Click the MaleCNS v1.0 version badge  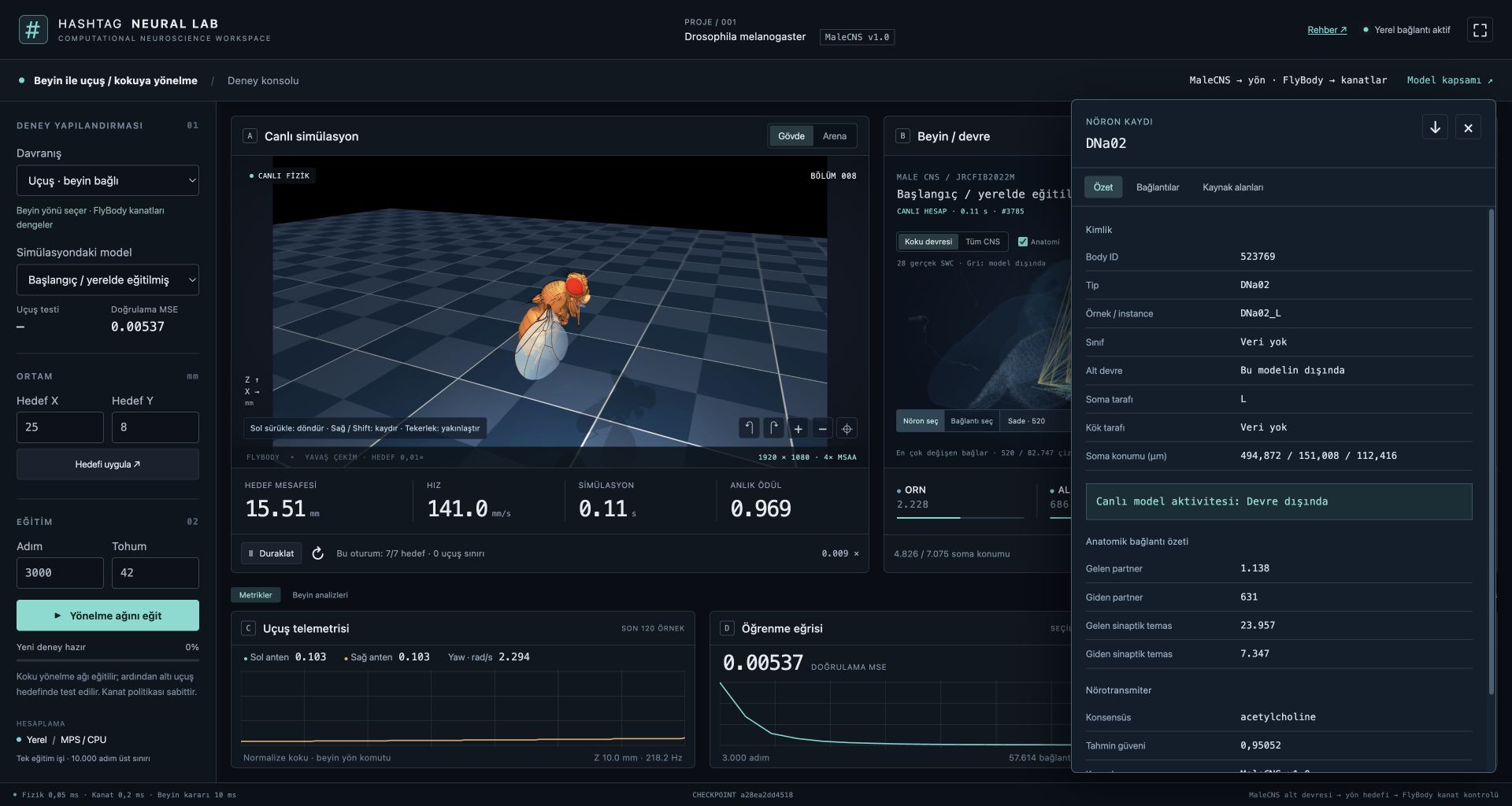(x=857, y=37)
